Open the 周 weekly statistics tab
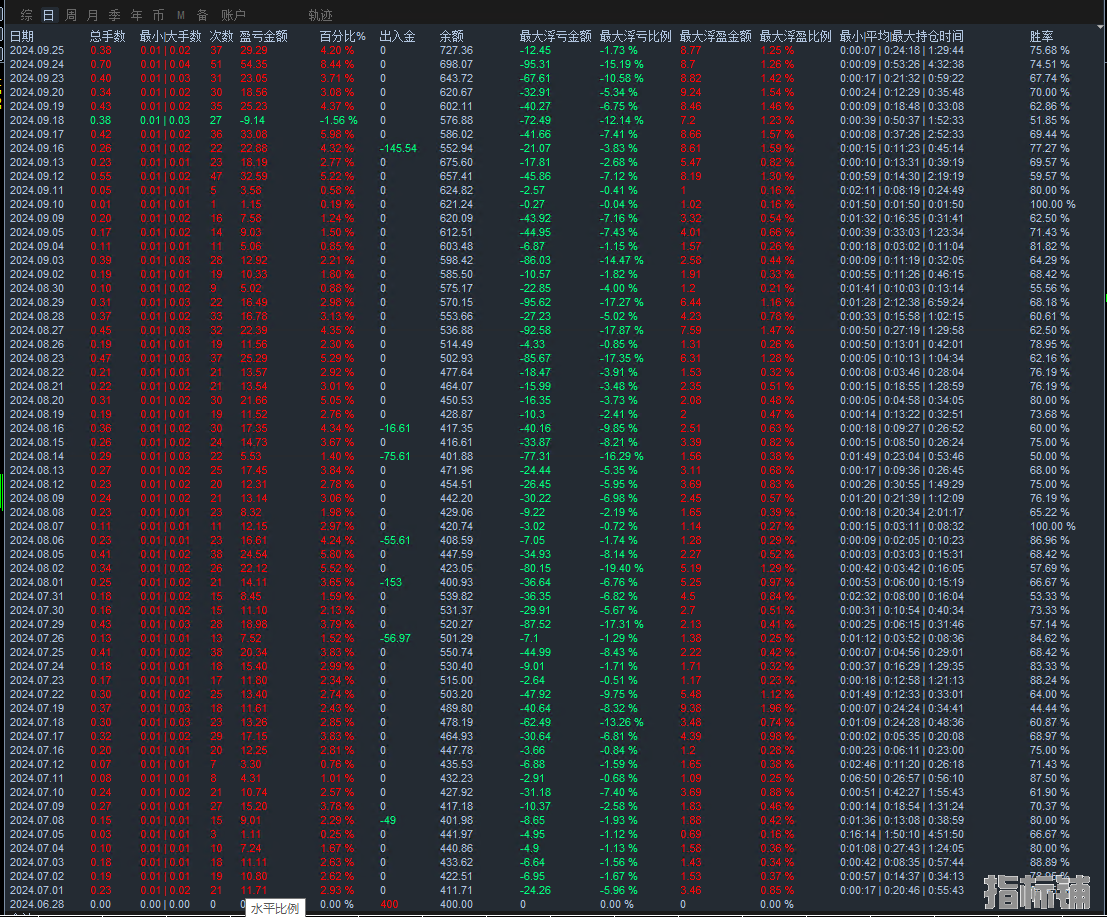The height and width of the screenshot is (917, 1107). (x=70, y=15)
